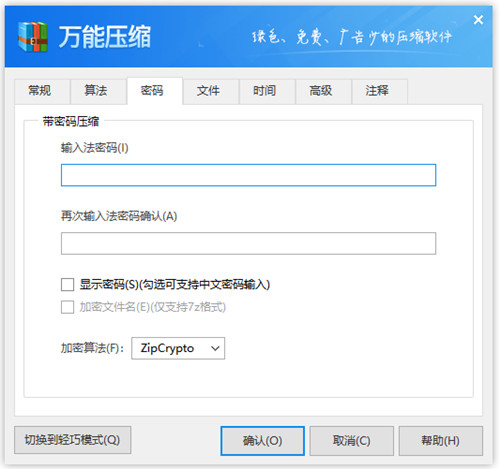The height and width of the screenshot is (469, 500).
Task: Open the 注释 tab
Action: point(379,91)
